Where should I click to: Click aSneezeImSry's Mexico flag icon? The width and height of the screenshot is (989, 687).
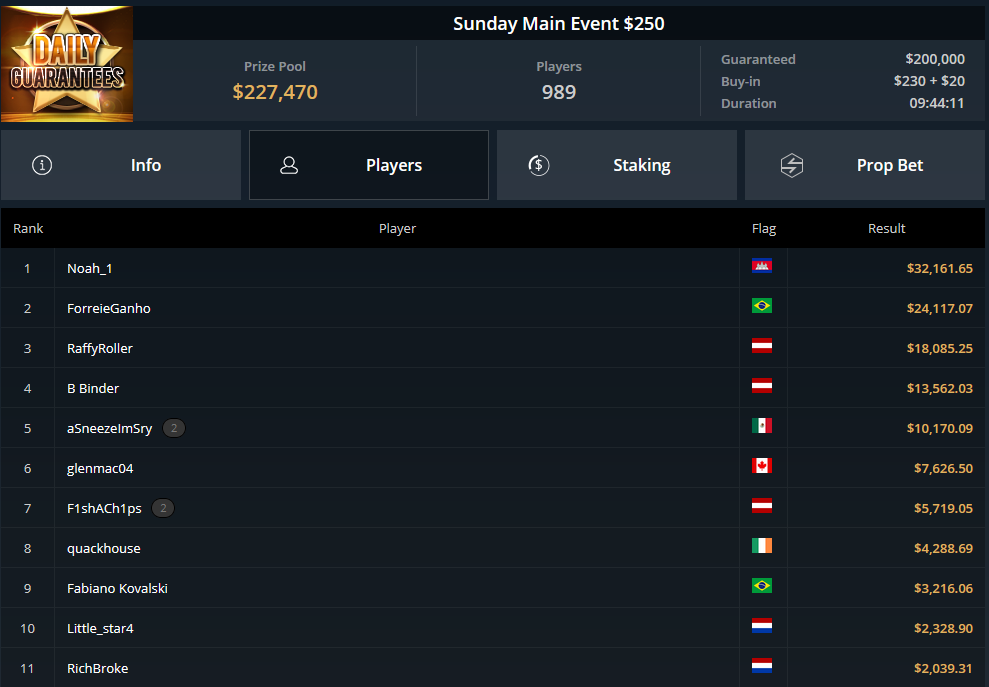[762, 426]
